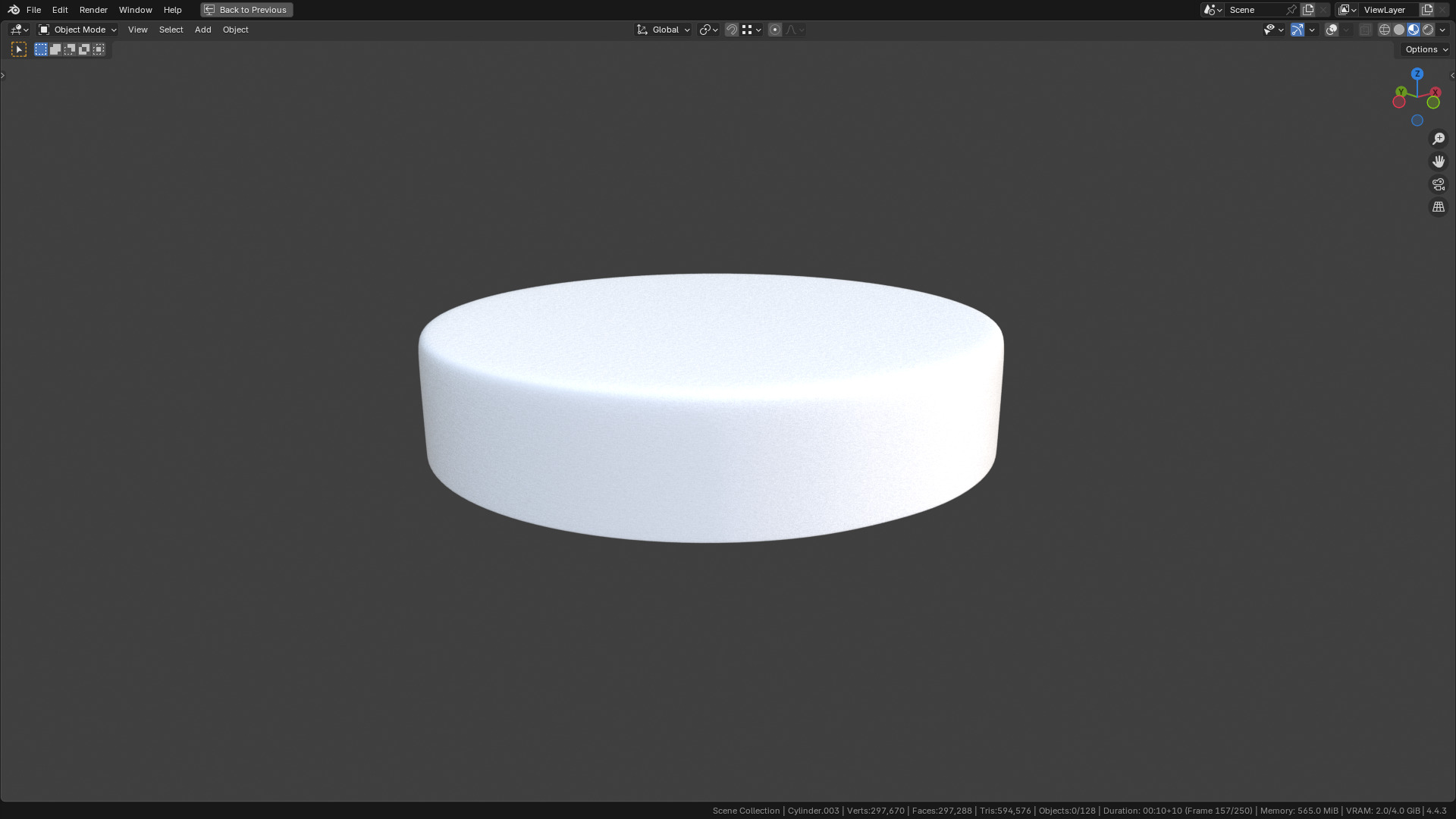Choose the Extend selection mode icon
The image size is (1456, 819).
tap(55, 49)
